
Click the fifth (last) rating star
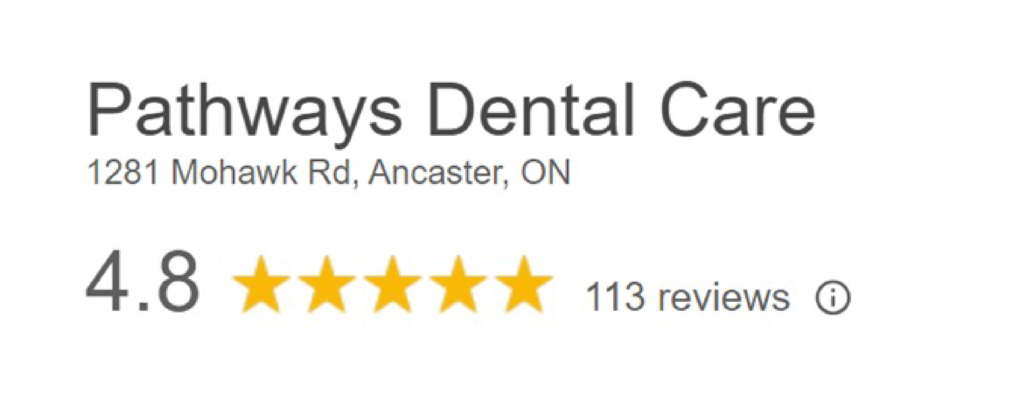524,284
